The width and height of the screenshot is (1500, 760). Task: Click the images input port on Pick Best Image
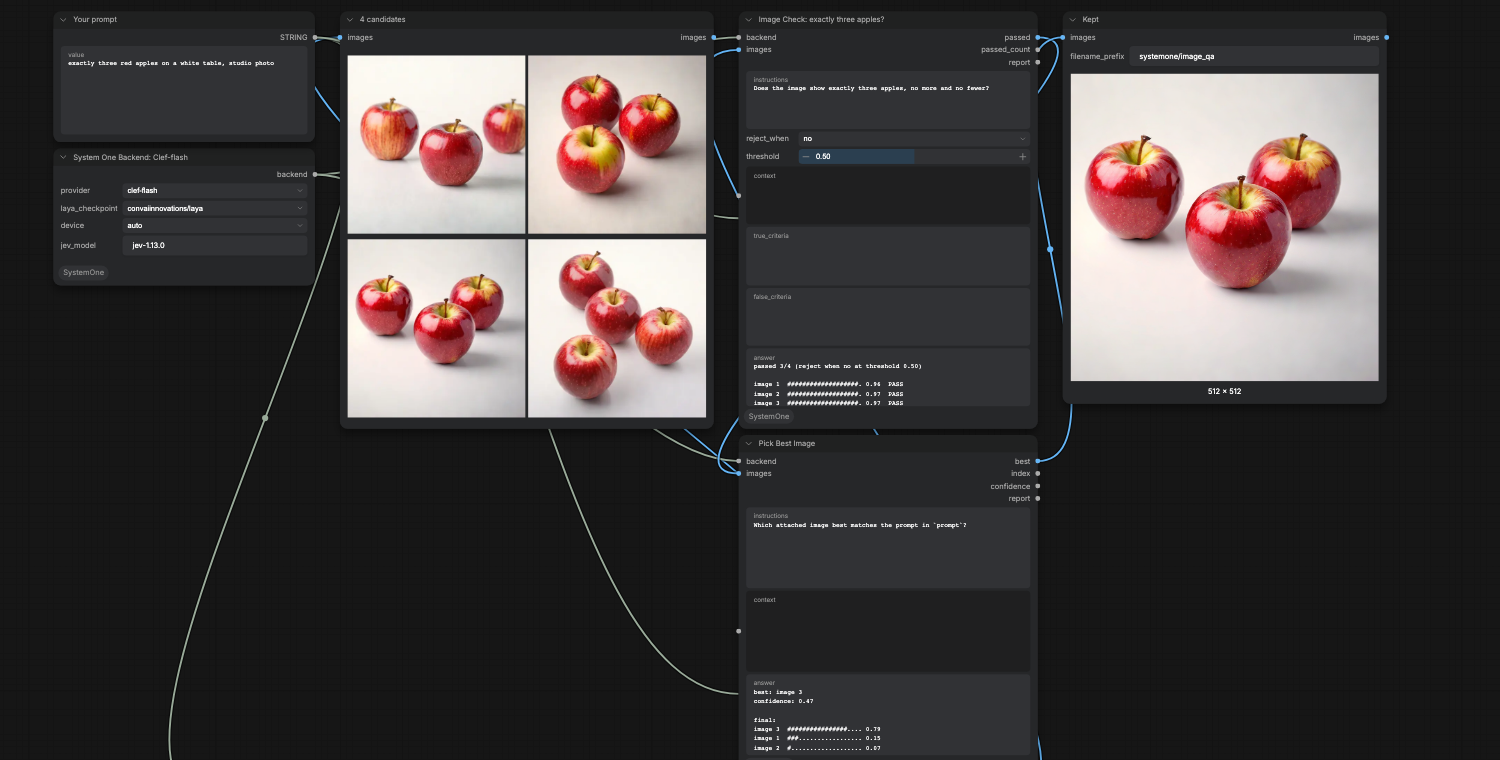pos(739,473)
